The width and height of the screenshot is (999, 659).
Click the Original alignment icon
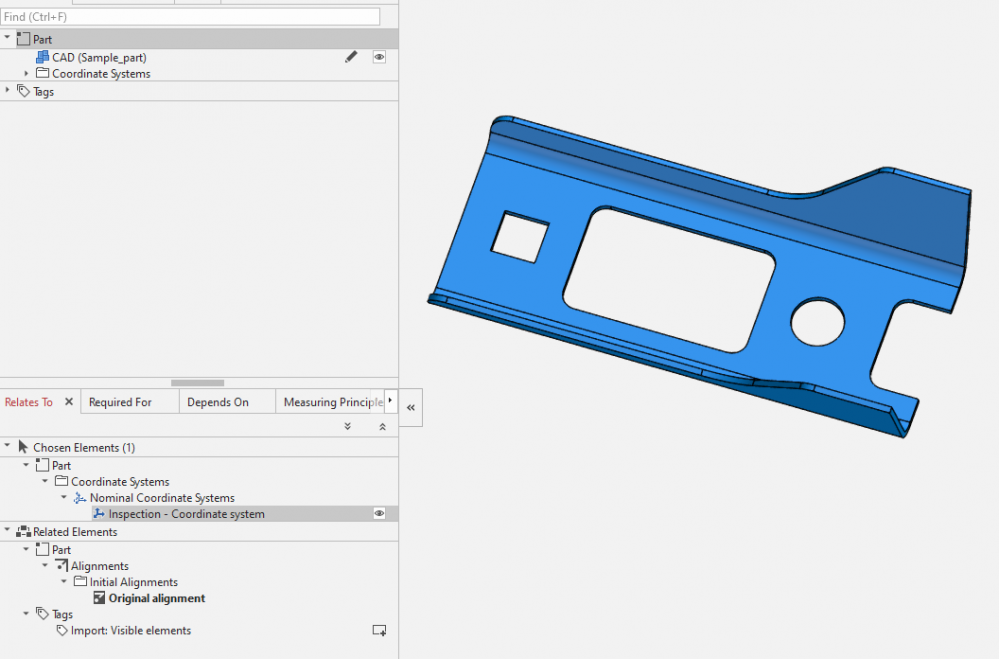click(99, 598)
